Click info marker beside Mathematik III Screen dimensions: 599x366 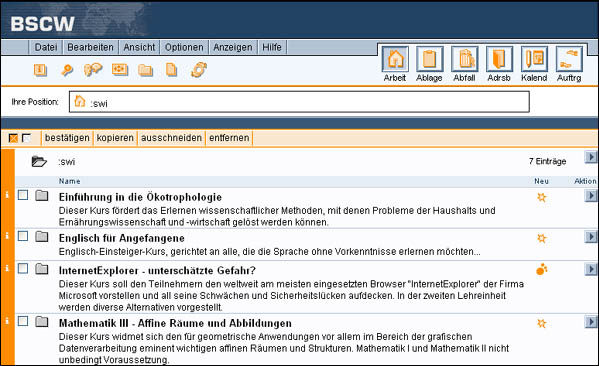pyautogui.click(x=7, y=321)
